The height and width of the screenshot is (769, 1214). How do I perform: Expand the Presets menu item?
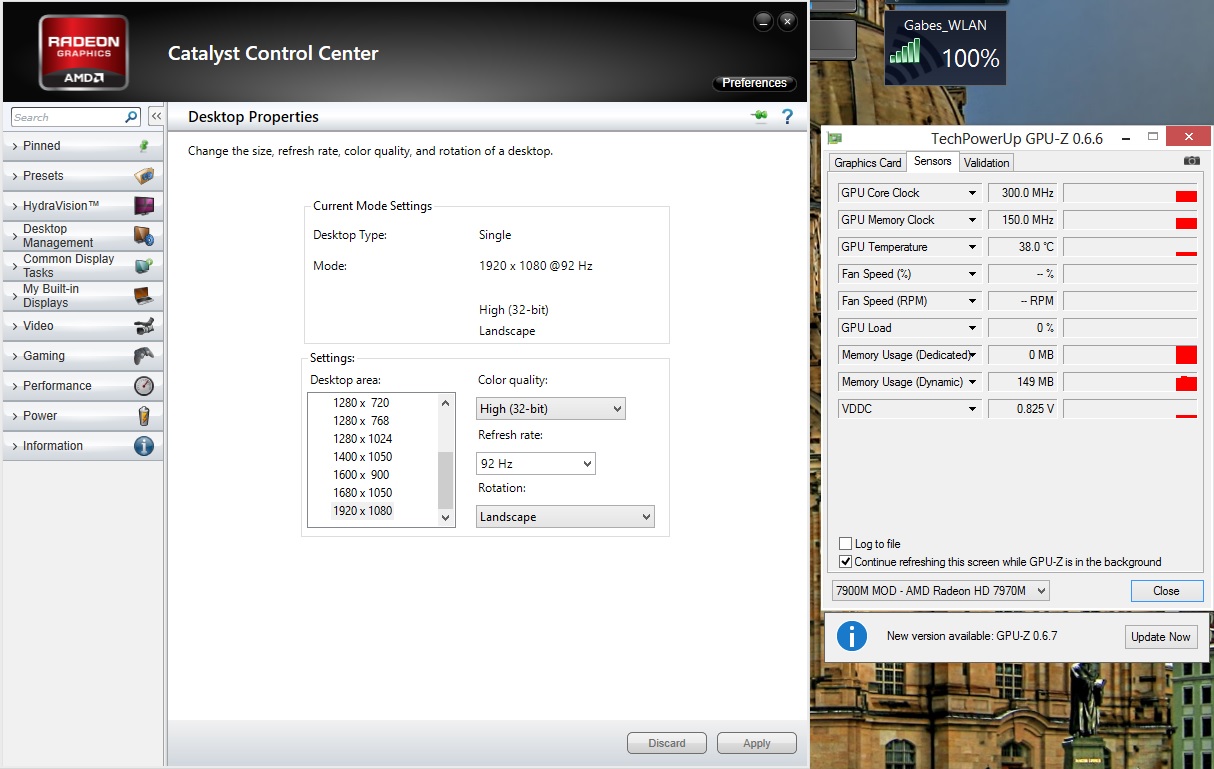[83, 176]
